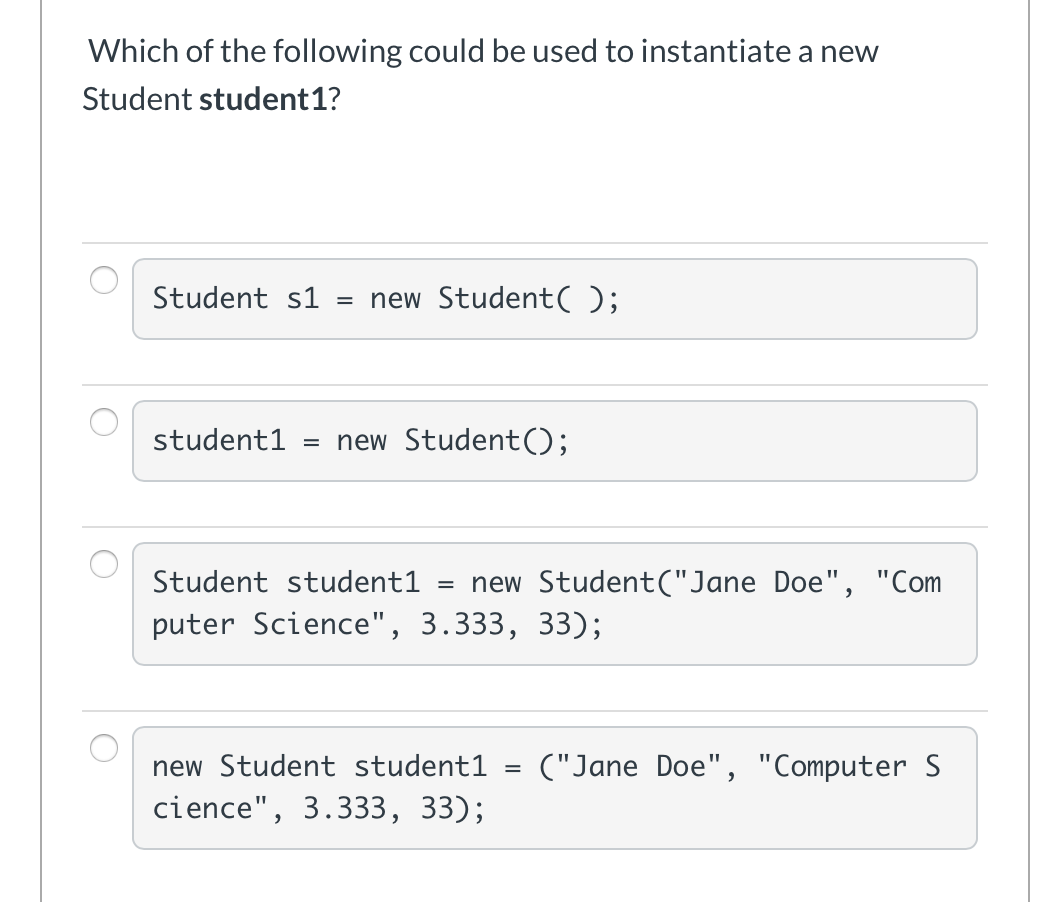The image size is (1058, 902).
Task: Select the radio button for 'Student s1 = new Student( );'
Action: point(104,281)
